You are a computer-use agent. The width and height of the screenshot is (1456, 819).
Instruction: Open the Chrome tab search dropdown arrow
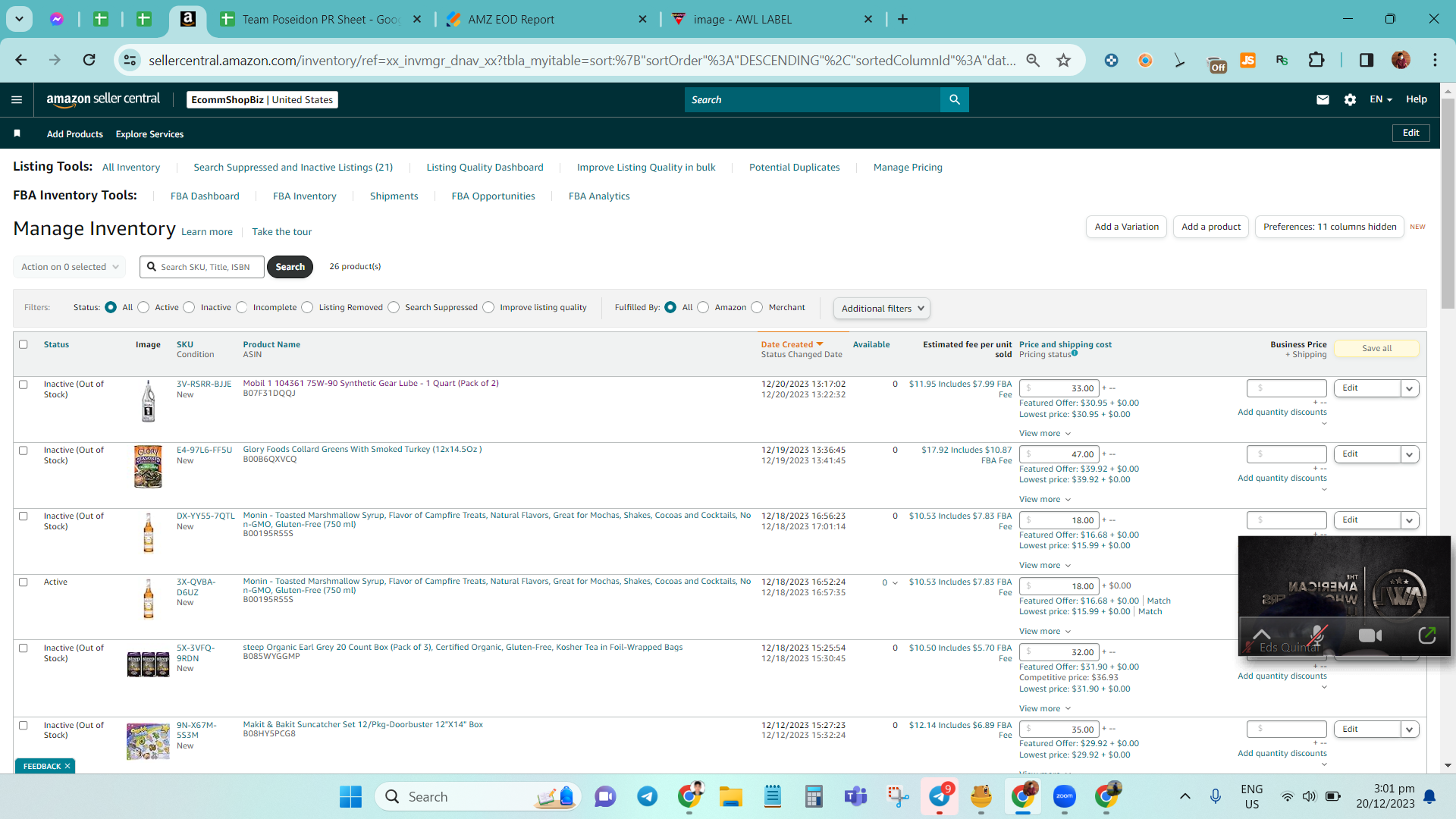tap(19, 19)
